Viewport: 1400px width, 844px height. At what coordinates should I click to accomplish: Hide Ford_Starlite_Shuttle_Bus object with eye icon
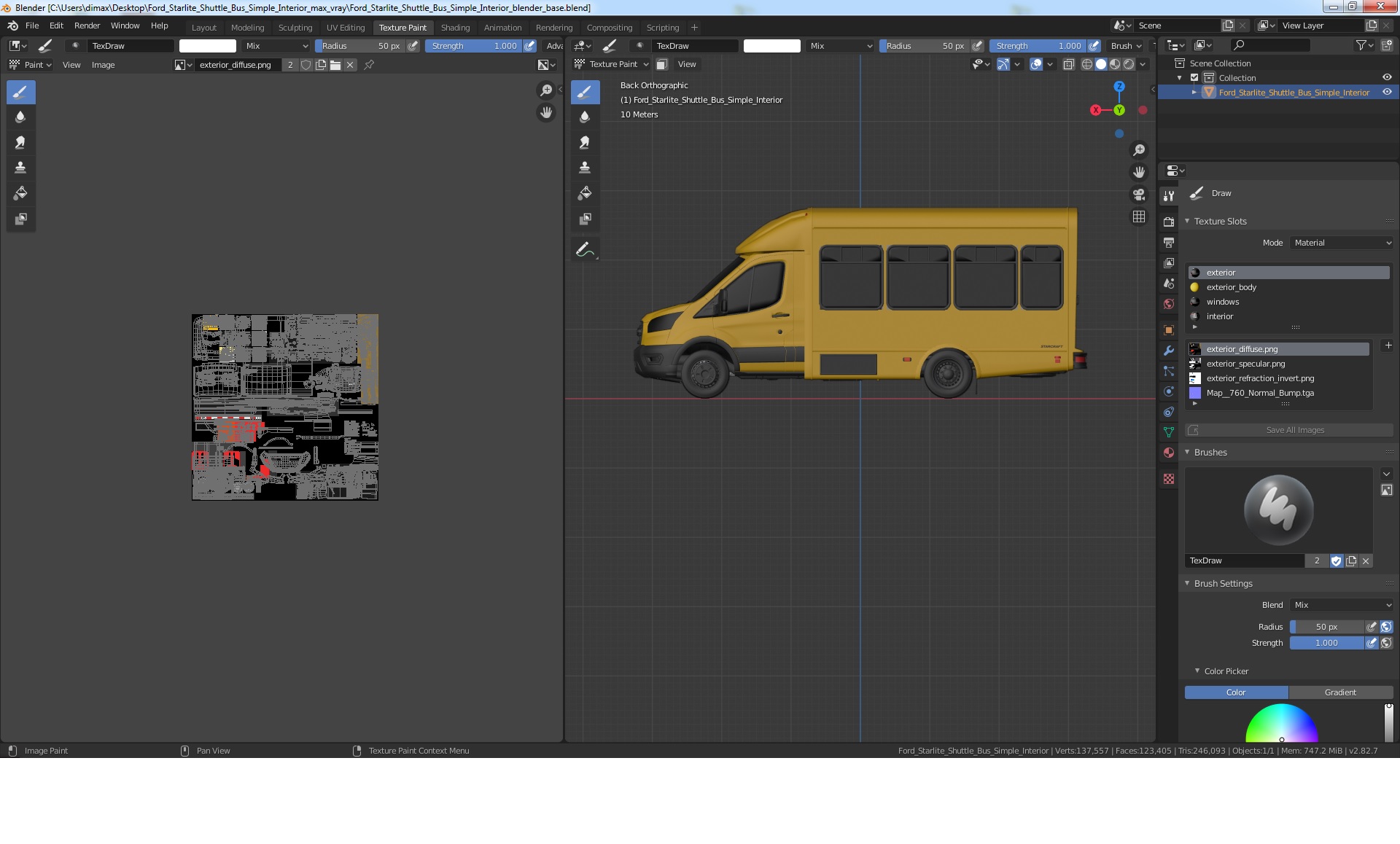(1387, 93)
